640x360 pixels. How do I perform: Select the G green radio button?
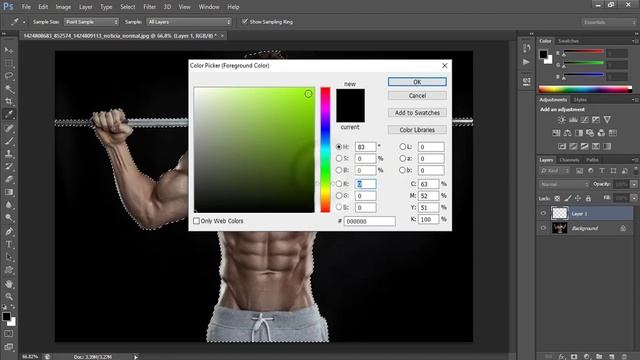pyautogui.click(x=339, y=196)
